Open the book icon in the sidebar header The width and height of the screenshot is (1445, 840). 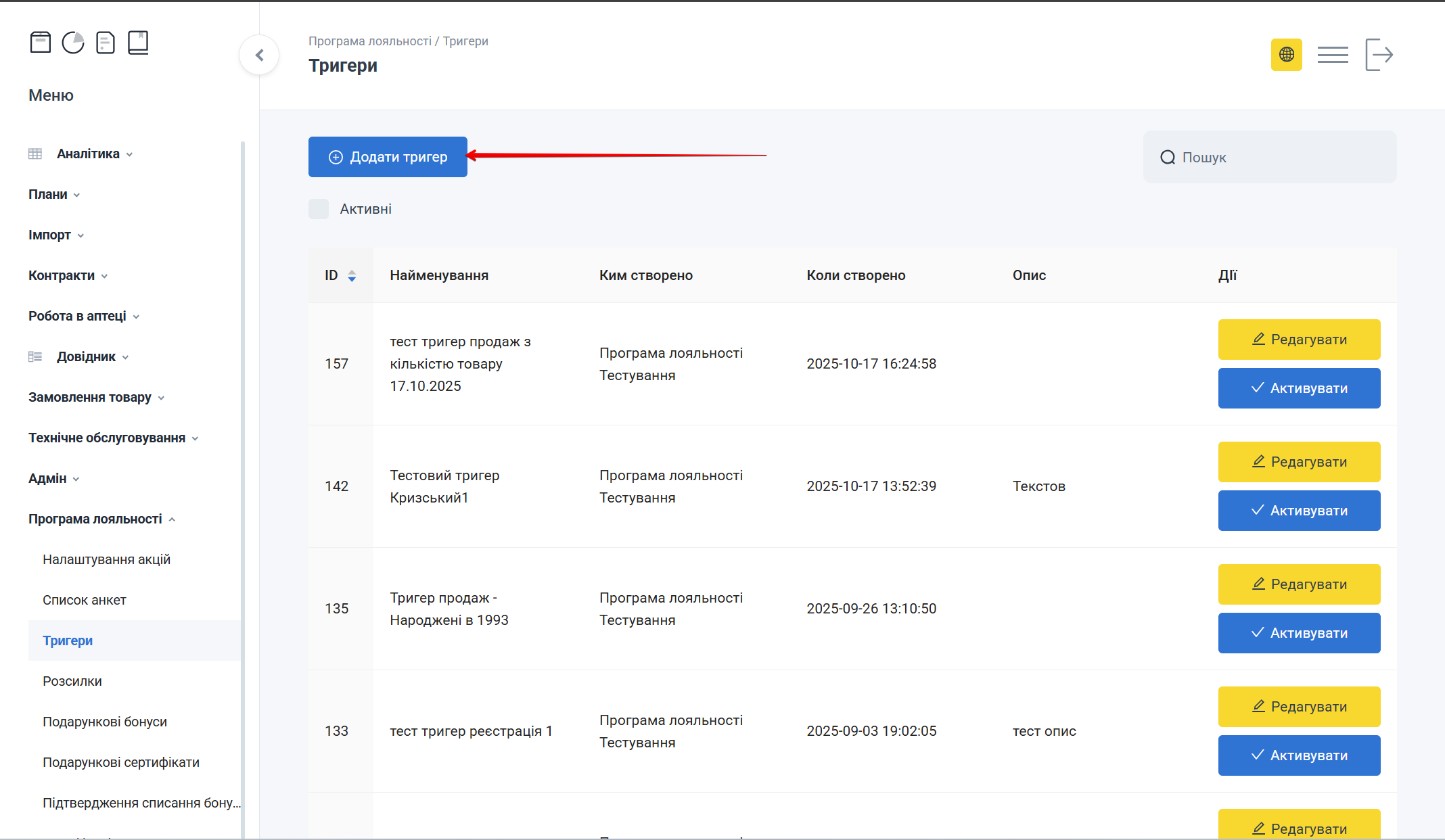click(x=138, y=43)
